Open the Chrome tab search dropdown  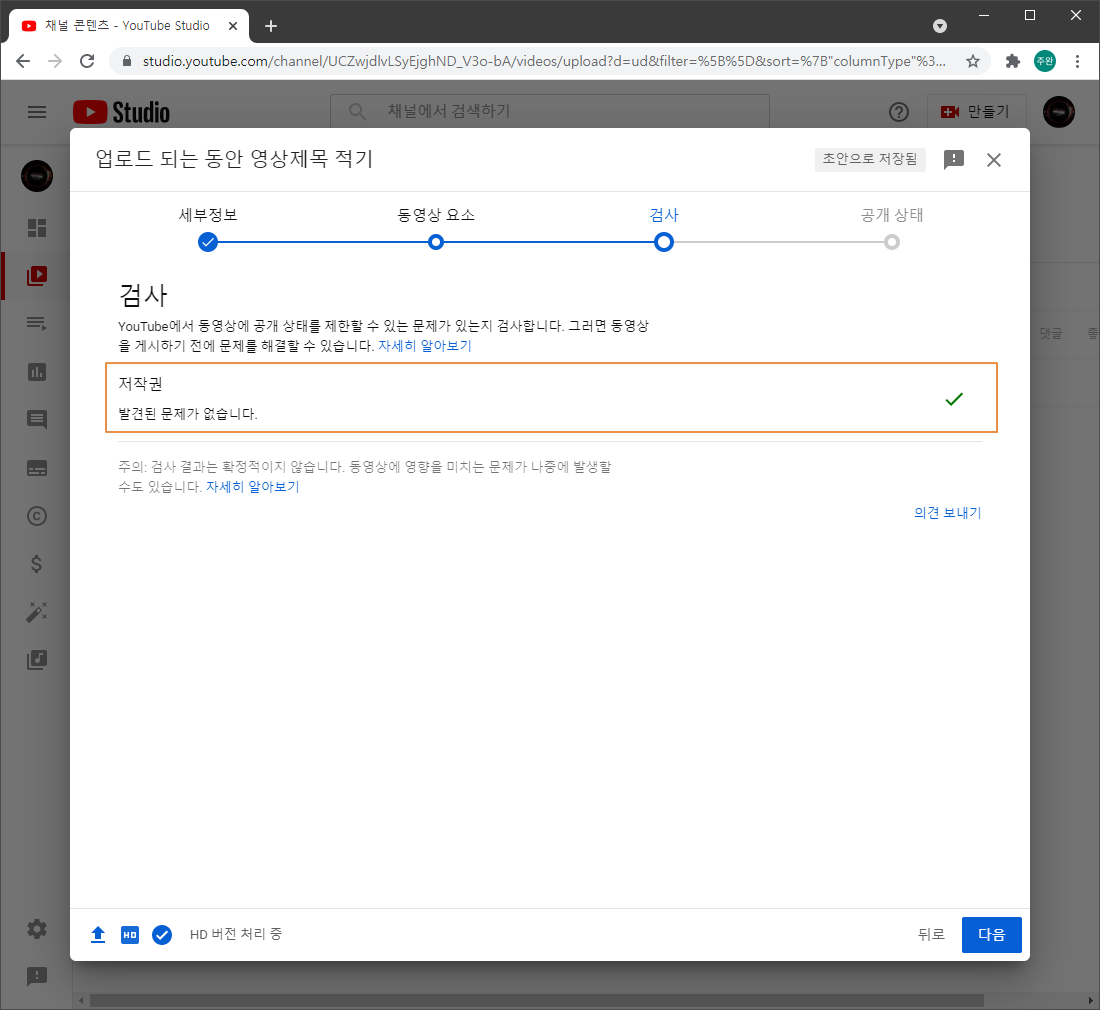point(940,26)
